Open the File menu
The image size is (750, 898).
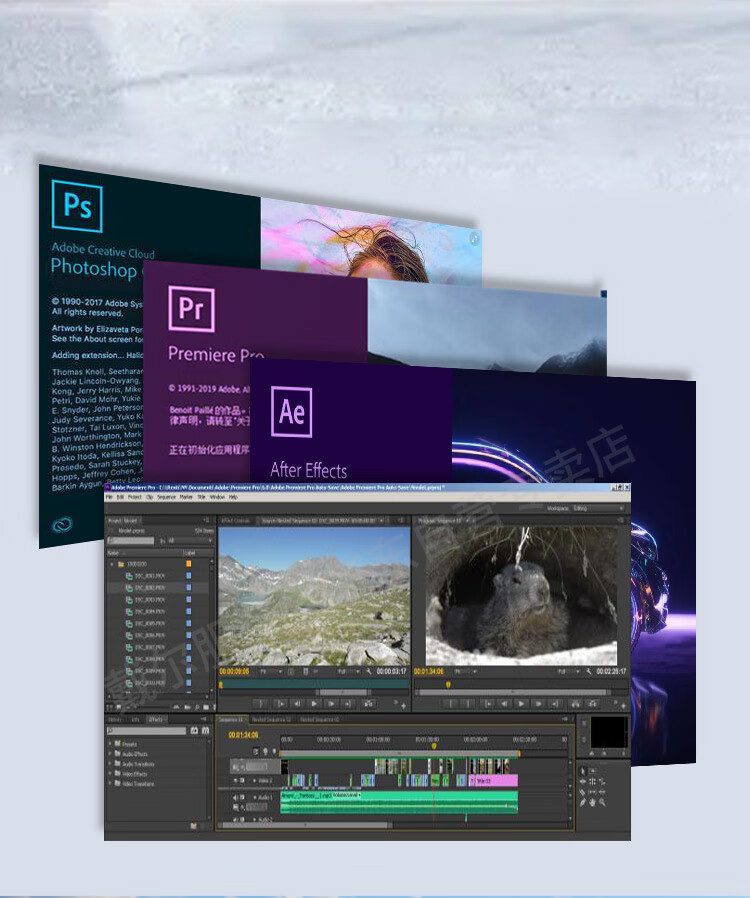[109, 497]
